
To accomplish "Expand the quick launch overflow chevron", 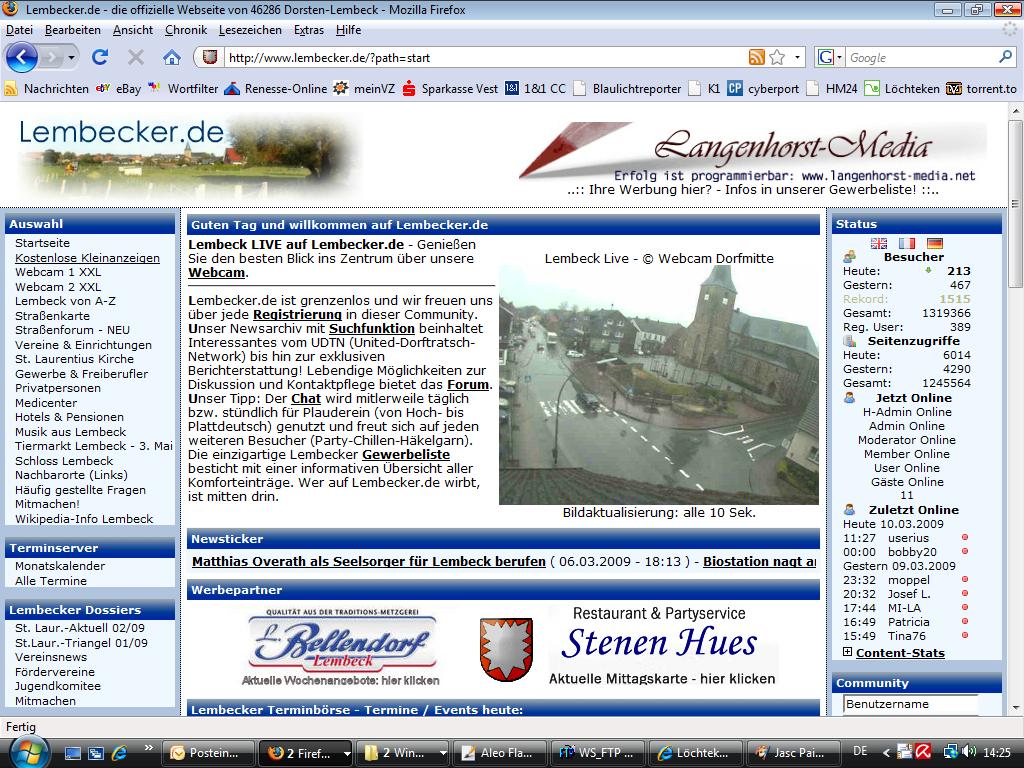I will (x=149, y=748).
